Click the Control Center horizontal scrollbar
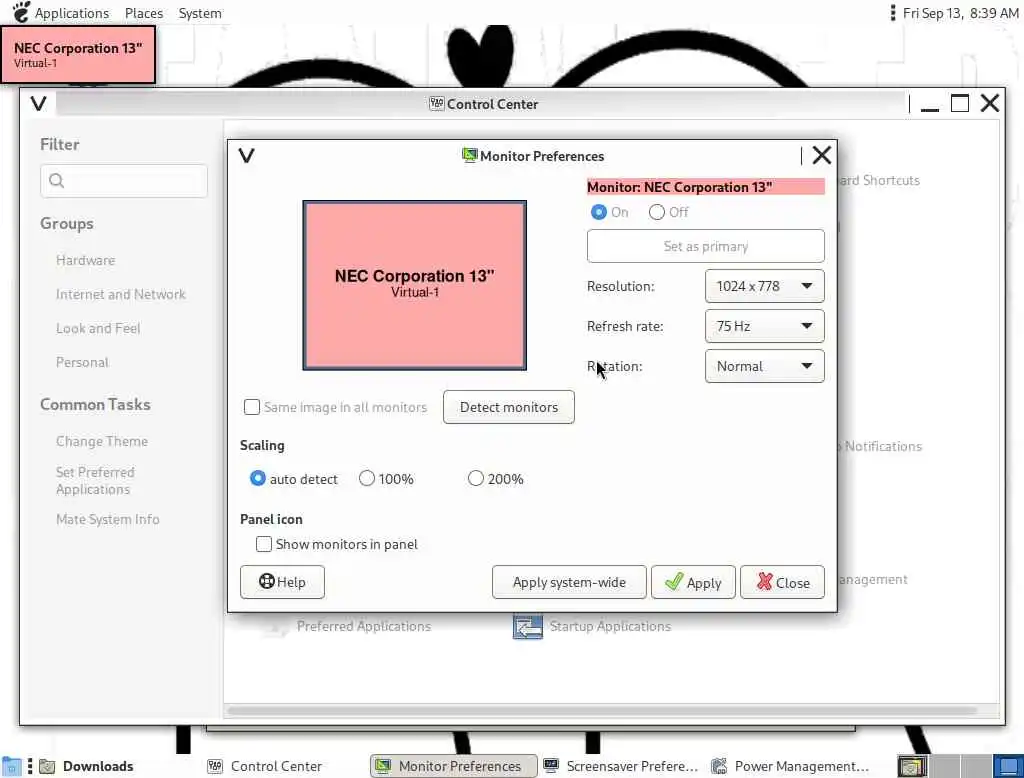Viewport: 1024px width, 778px height. click(601, 711)
